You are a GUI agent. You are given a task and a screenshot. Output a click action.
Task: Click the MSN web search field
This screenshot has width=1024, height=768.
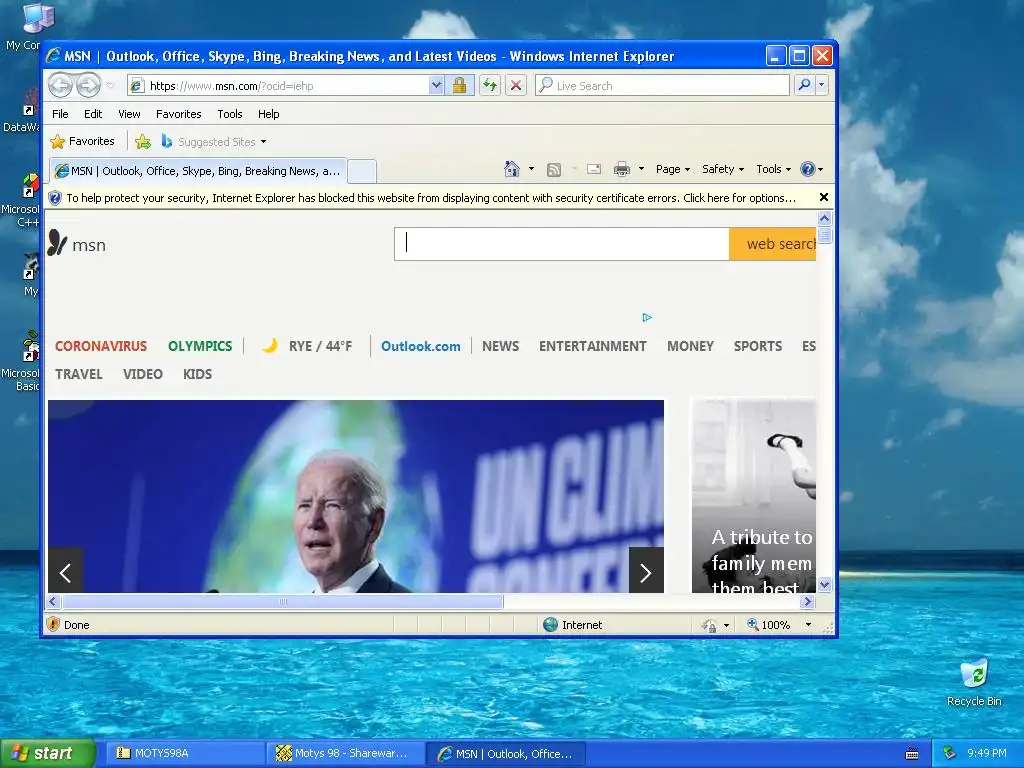(562, 244)
